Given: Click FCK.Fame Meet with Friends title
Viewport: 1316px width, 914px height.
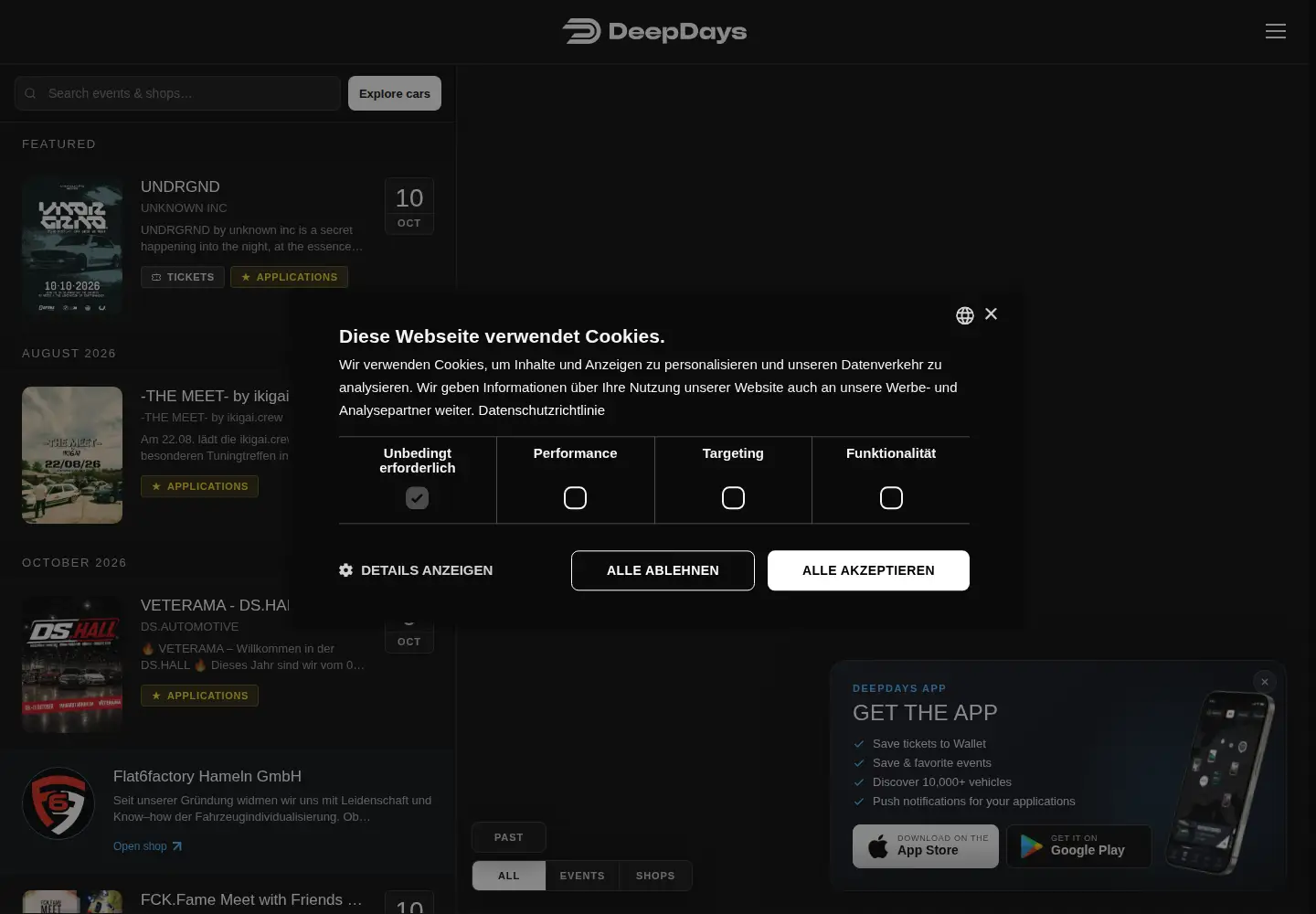Looking at the screenshot, I should 251,899.
